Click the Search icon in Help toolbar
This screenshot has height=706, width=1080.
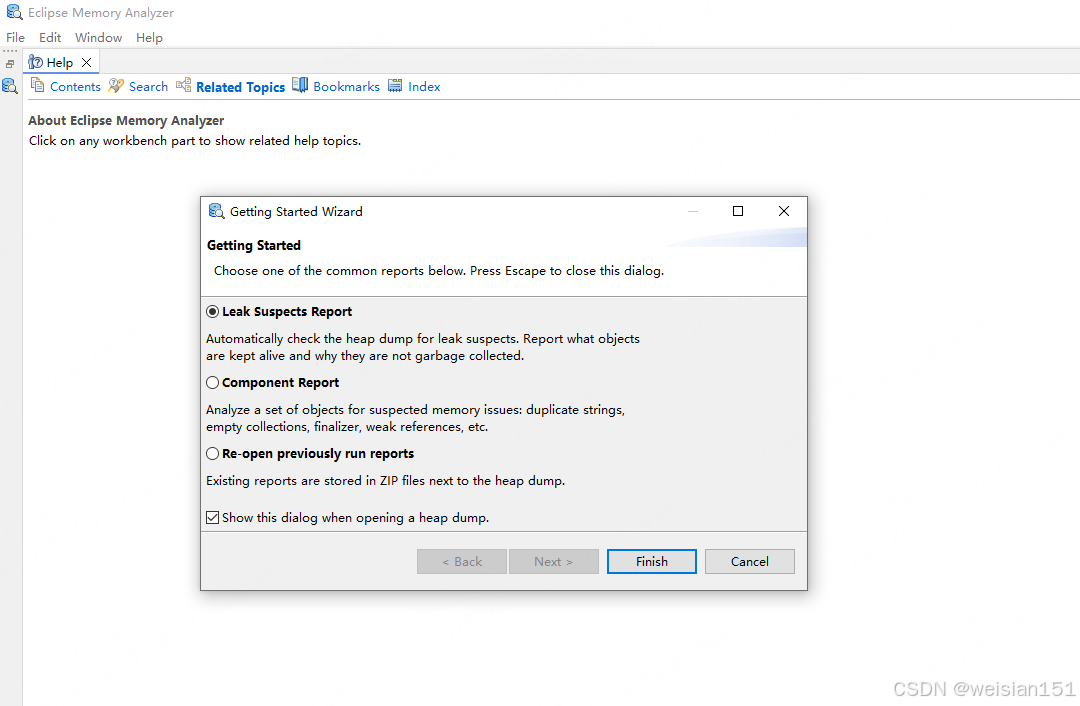point(116,86)
